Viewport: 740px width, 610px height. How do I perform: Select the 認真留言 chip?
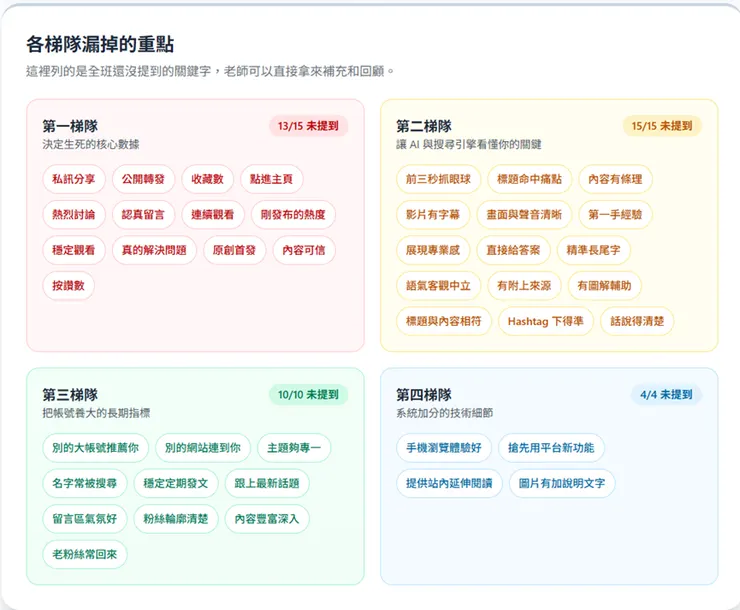(x=143, y=215)
